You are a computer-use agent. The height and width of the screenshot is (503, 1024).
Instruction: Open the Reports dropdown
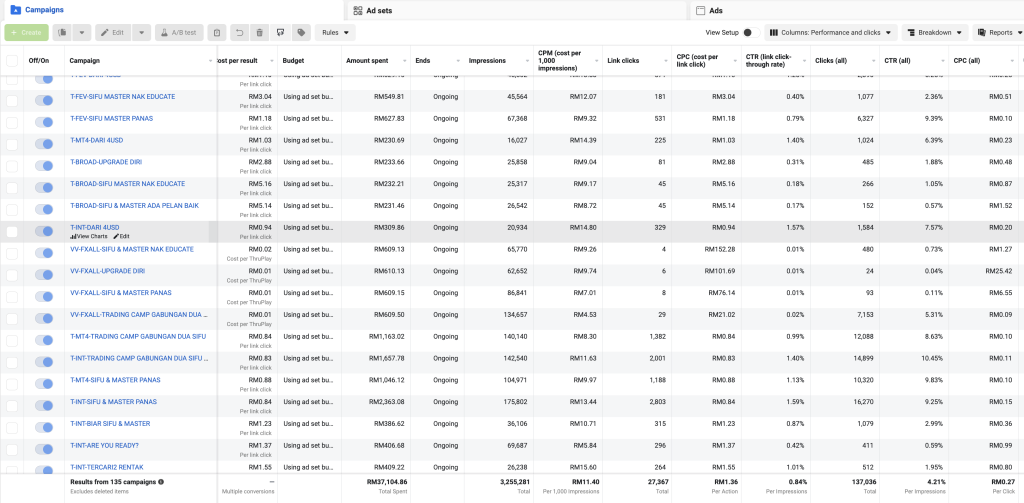999,33
